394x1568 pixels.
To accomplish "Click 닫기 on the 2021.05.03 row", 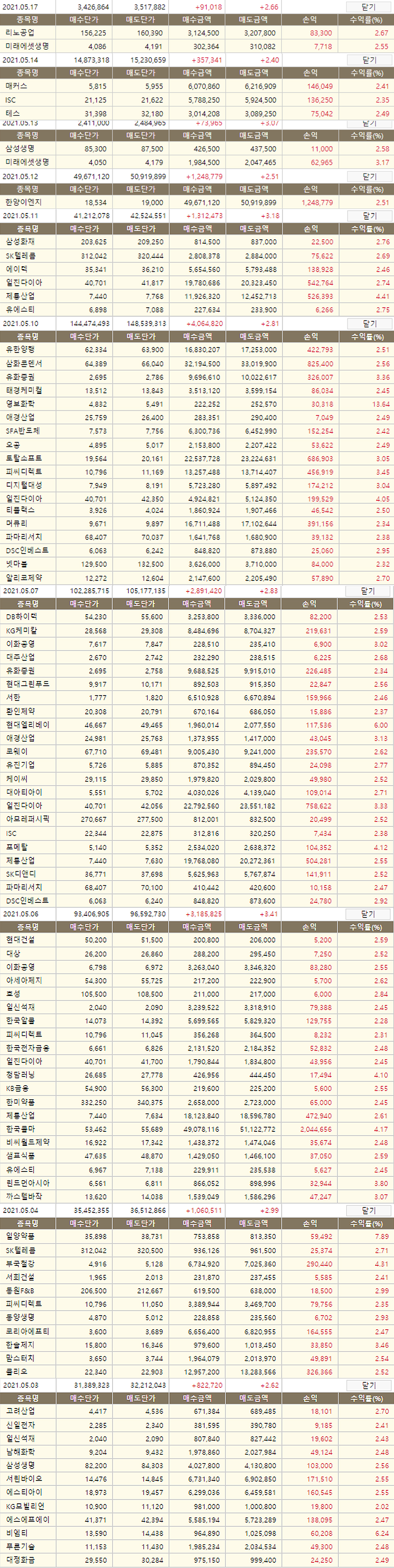I will (x=368, y=1385).
